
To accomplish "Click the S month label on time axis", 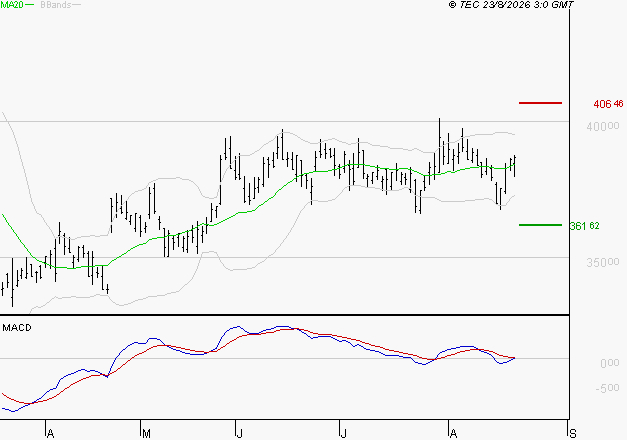I will tap(573, 434).
